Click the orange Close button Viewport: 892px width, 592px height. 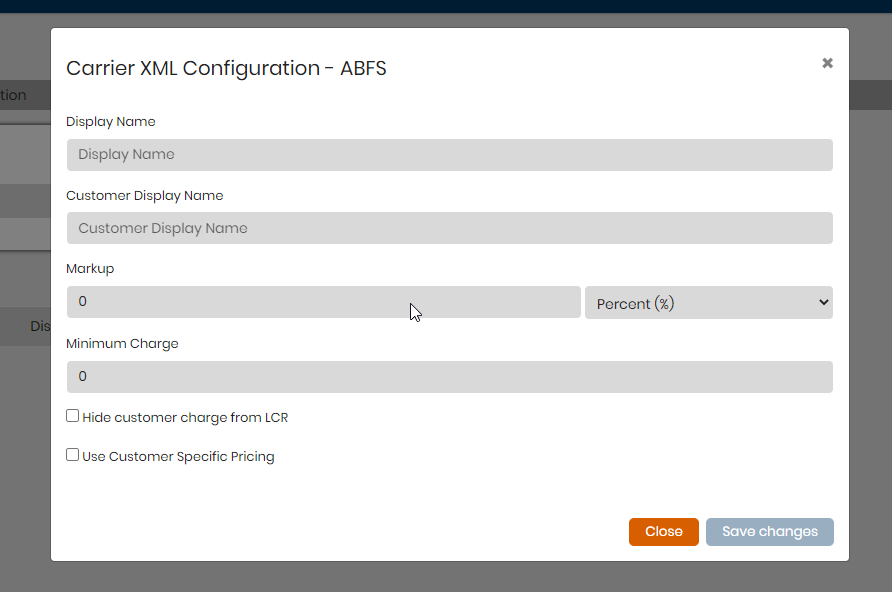[663, 532]
